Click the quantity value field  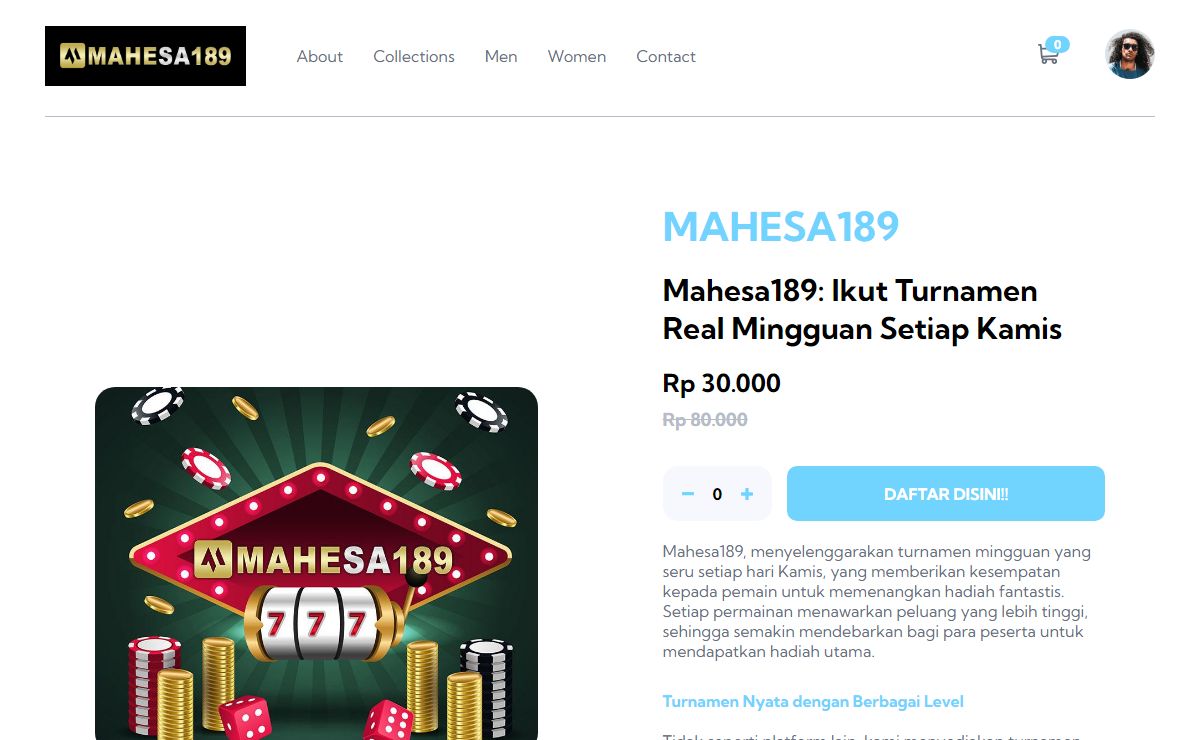tap(717, 494)
